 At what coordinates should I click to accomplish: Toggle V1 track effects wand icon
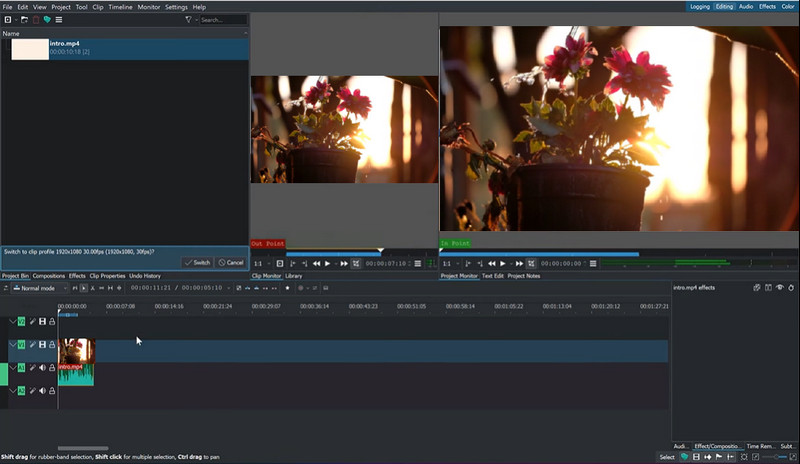pos(32,345)
